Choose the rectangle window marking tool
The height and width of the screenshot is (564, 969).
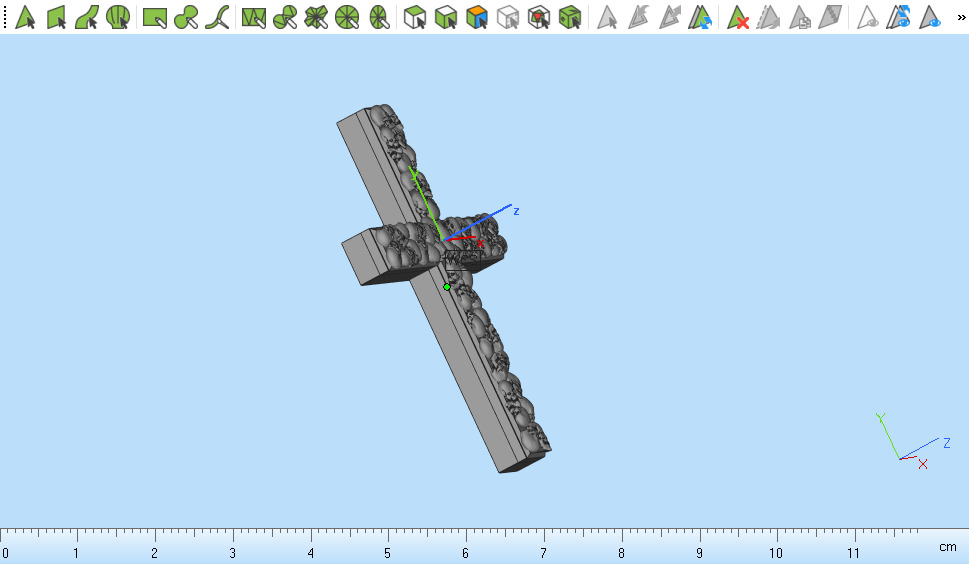(154, 17)
